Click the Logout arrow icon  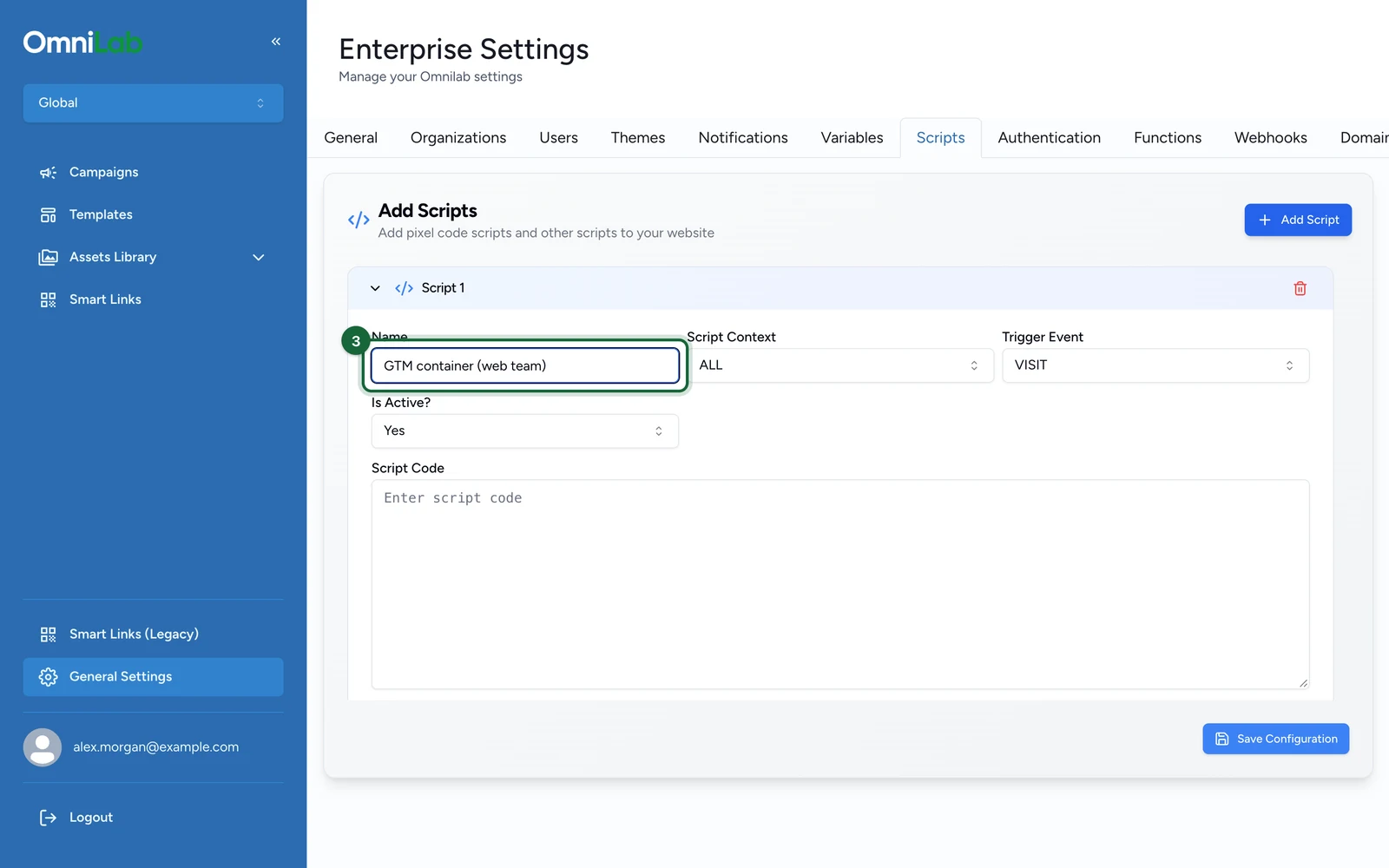pos(48,818)
